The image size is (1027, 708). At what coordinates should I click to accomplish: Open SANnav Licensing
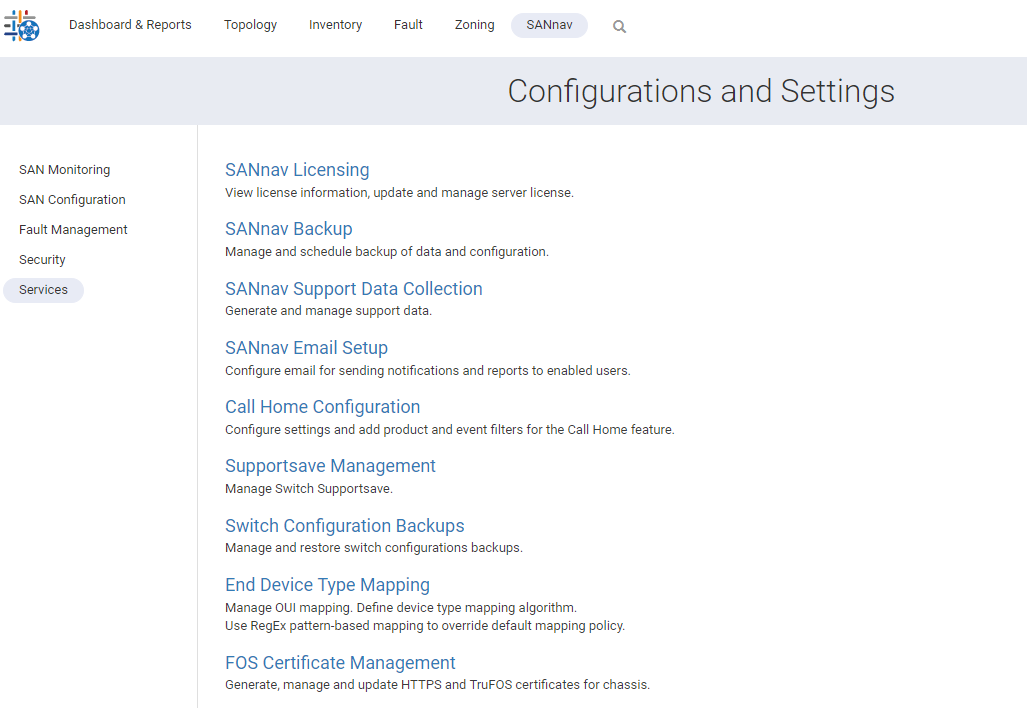click(297, 169)
